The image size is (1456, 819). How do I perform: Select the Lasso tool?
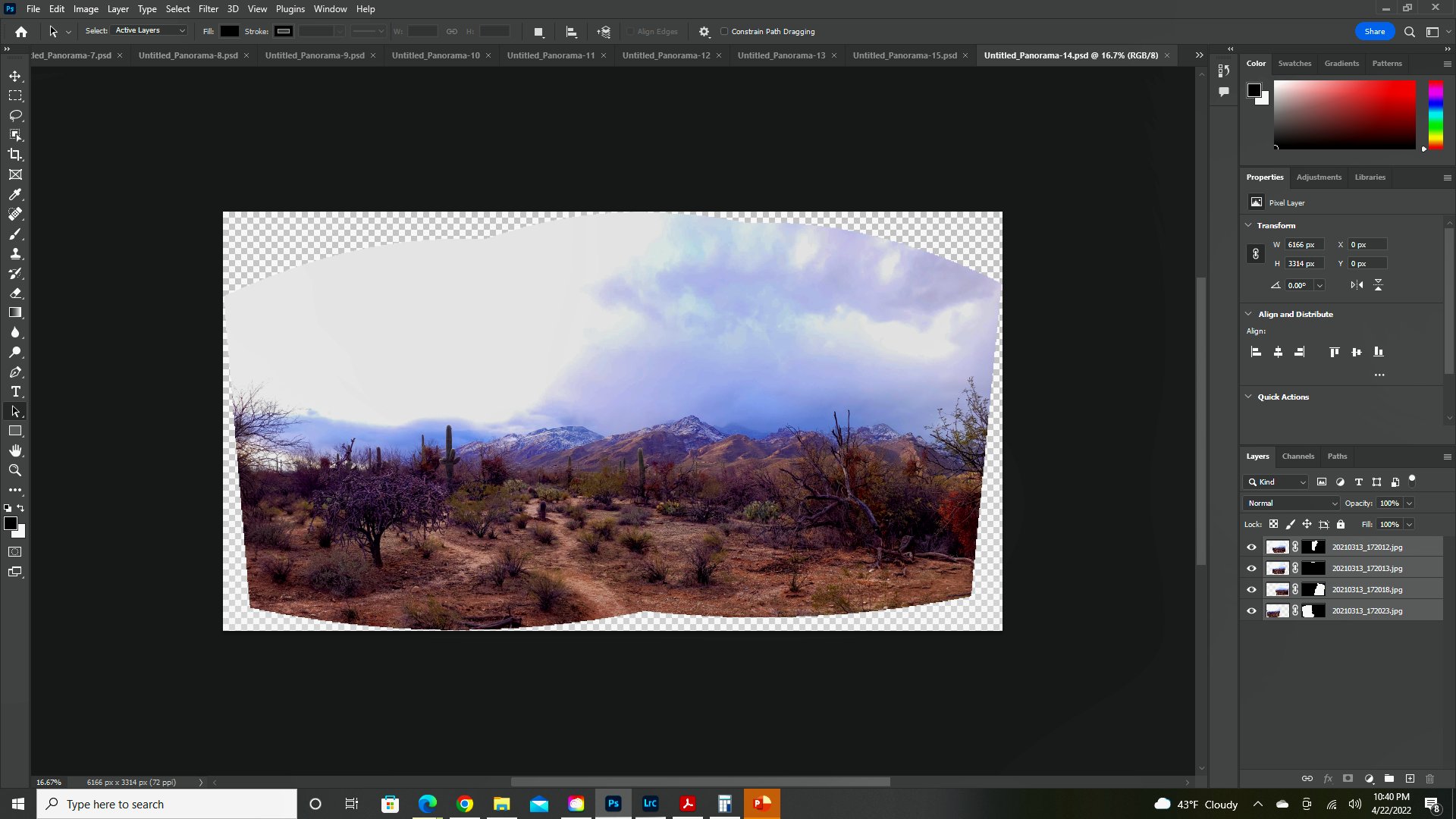(15, 115)
